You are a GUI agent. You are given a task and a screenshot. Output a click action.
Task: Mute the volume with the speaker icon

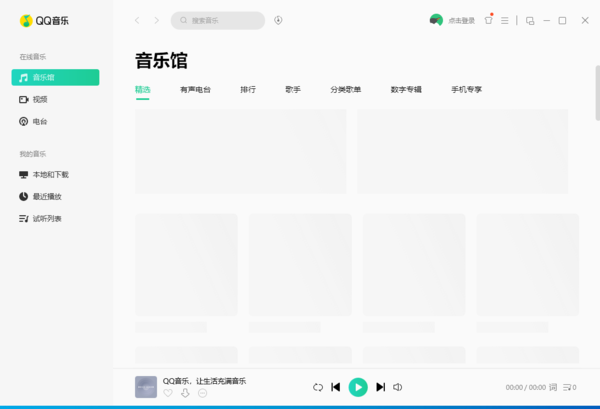[398, 387]
